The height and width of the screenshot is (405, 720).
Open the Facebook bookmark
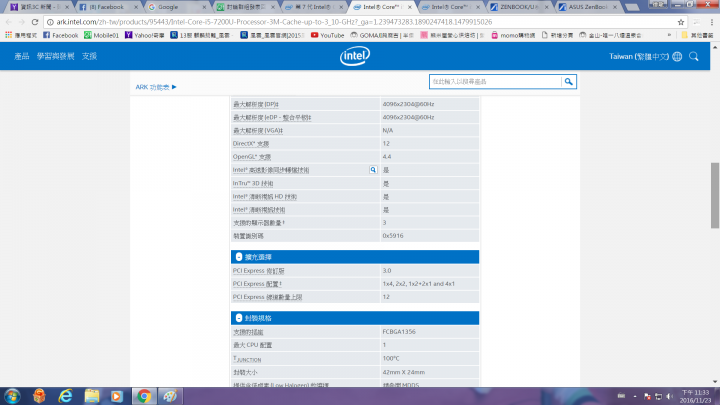tap(61, 35)
